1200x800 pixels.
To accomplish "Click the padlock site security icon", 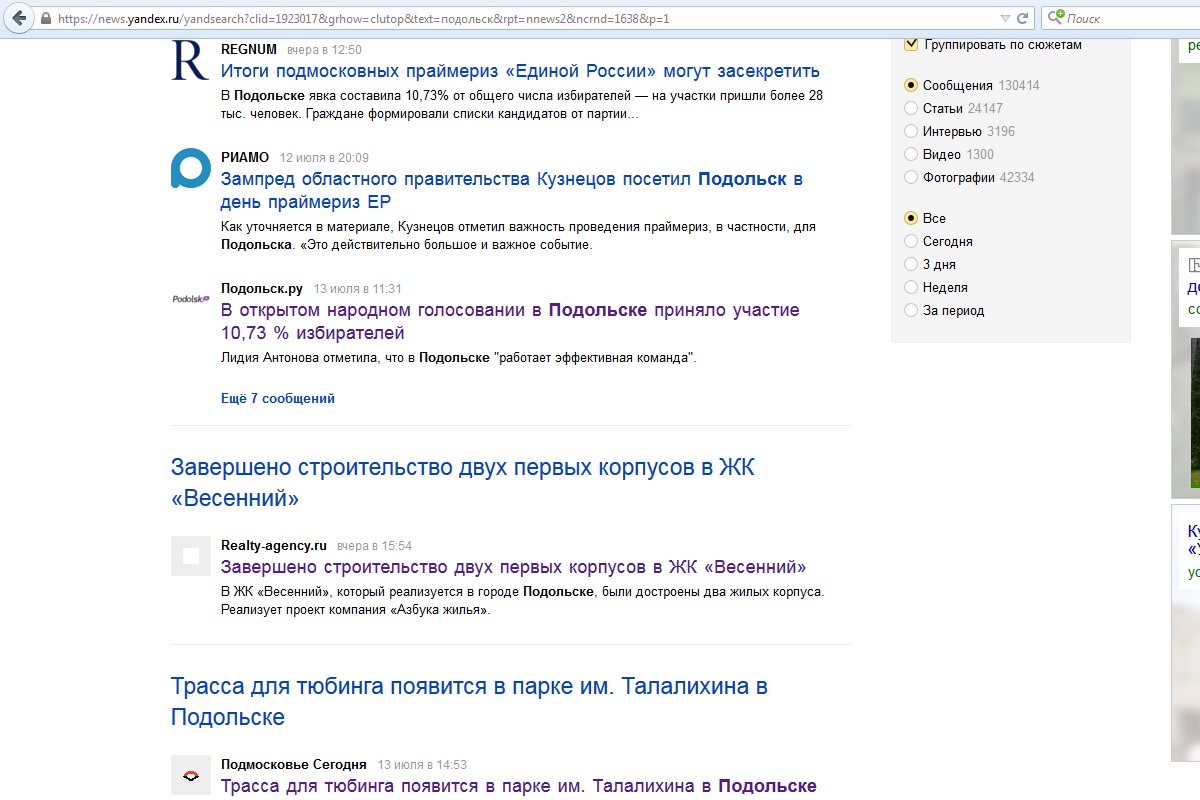I will 46,19.
